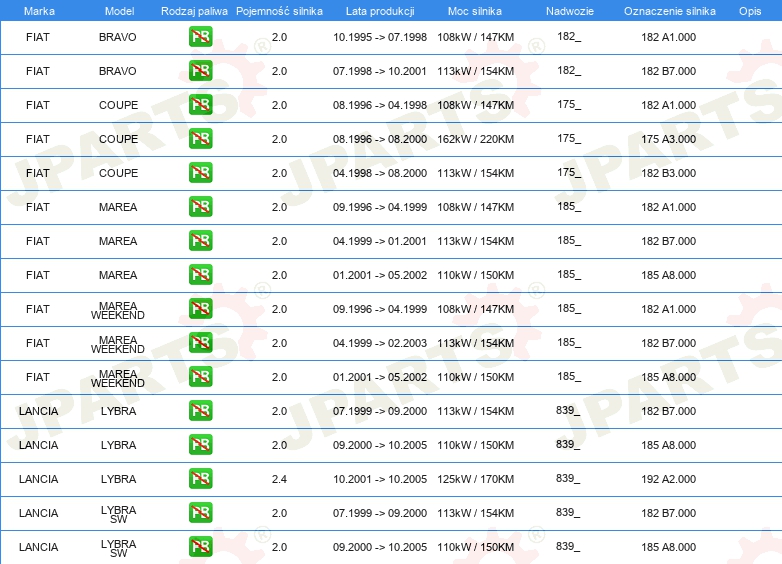Click fuel icon in Marea Weekend 185 A8.000 row
782x564 pixels.
coord(200,376)
